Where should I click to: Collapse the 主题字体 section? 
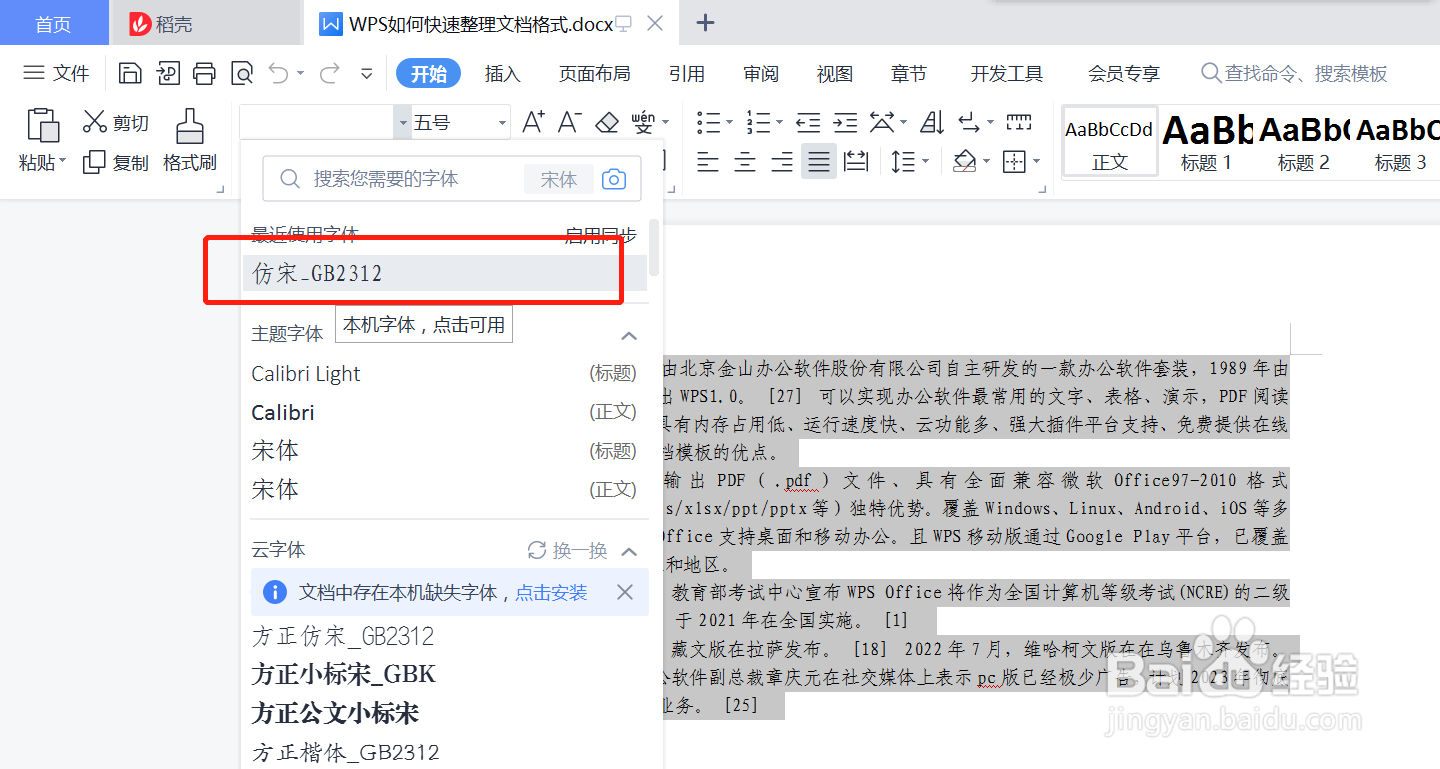[629, 334]
